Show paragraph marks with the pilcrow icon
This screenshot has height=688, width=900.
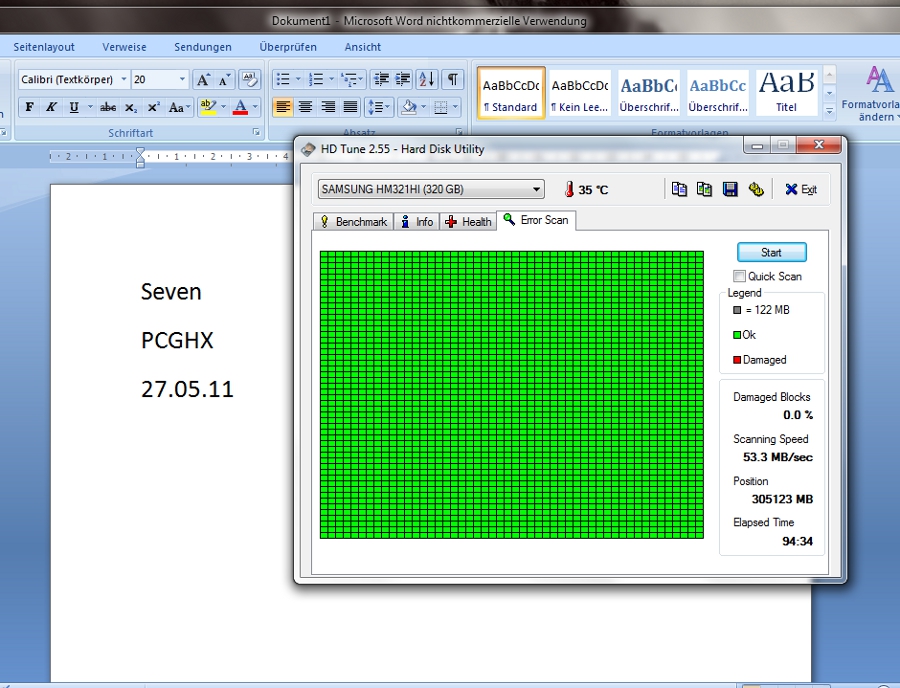tap(452, 79)
